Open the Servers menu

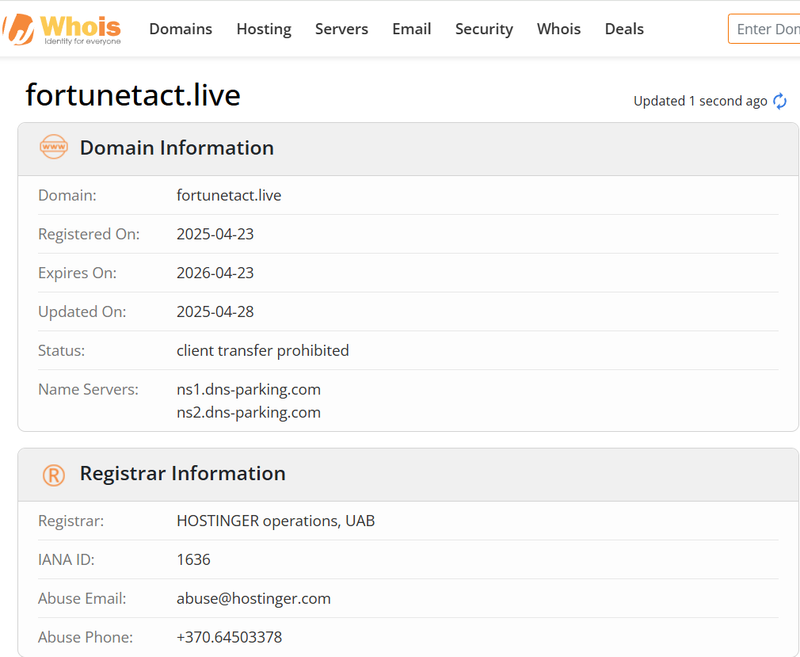341,29
